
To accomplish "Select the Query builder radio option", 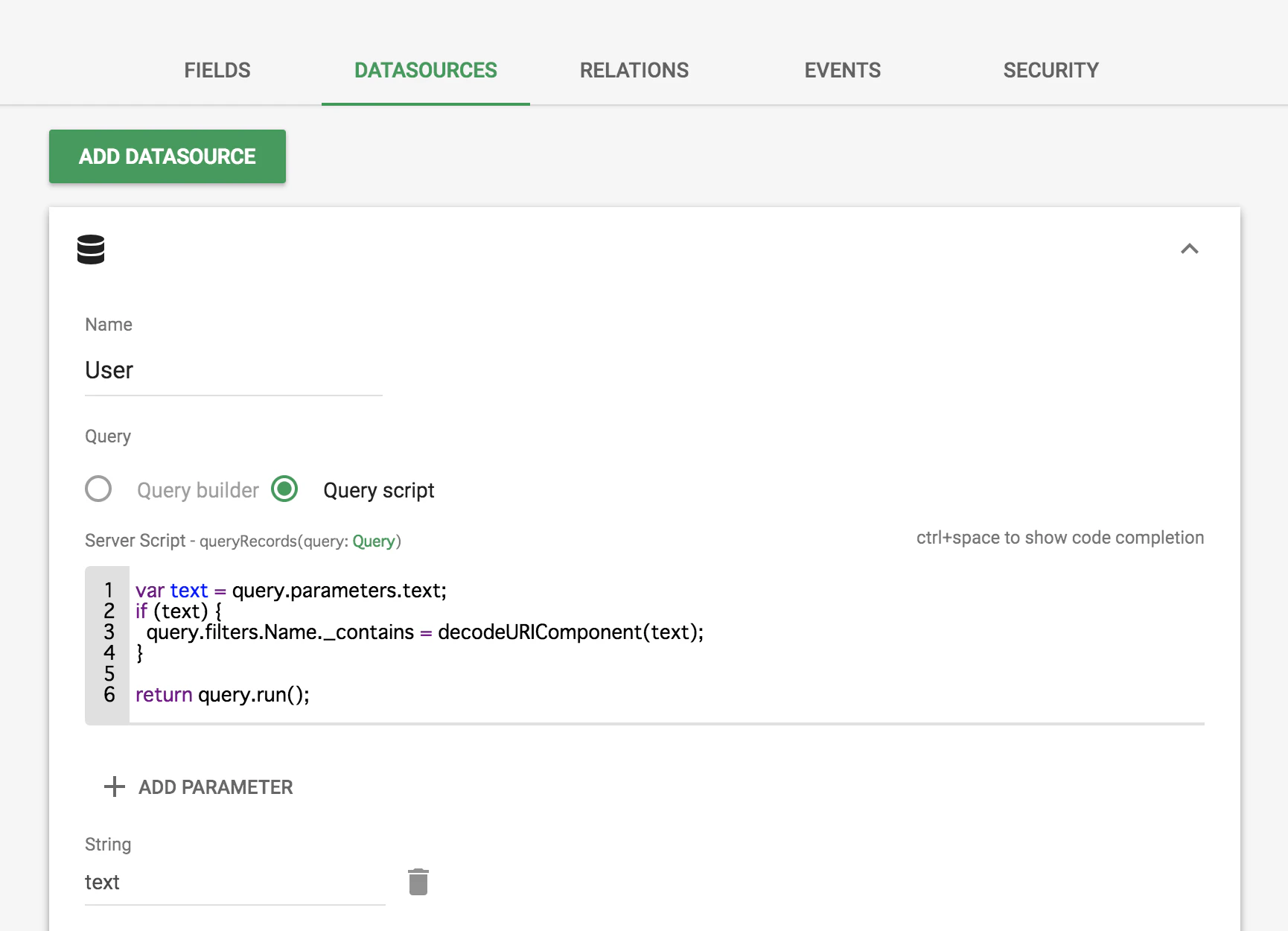I will coord(98,489).
